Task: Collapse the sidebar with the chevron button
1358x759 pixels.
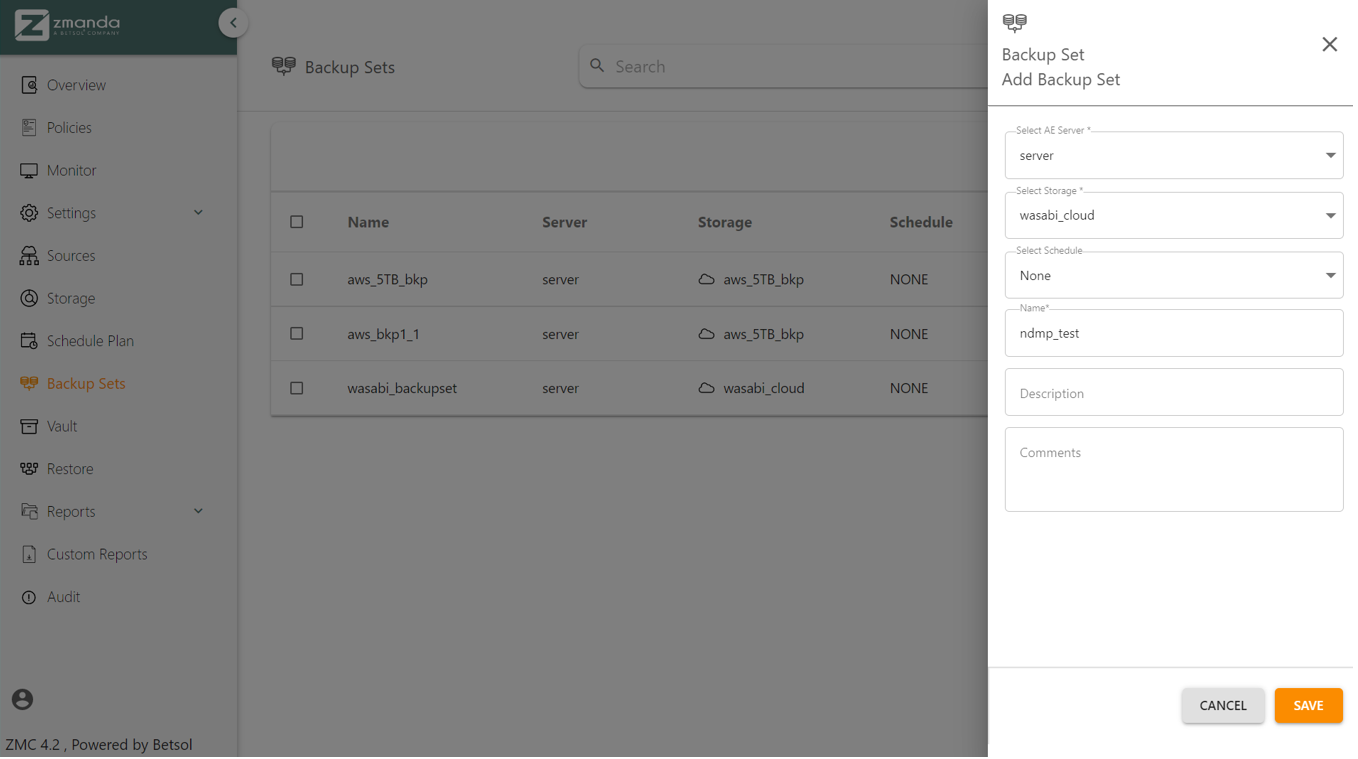Action: [x=233, y=23]
